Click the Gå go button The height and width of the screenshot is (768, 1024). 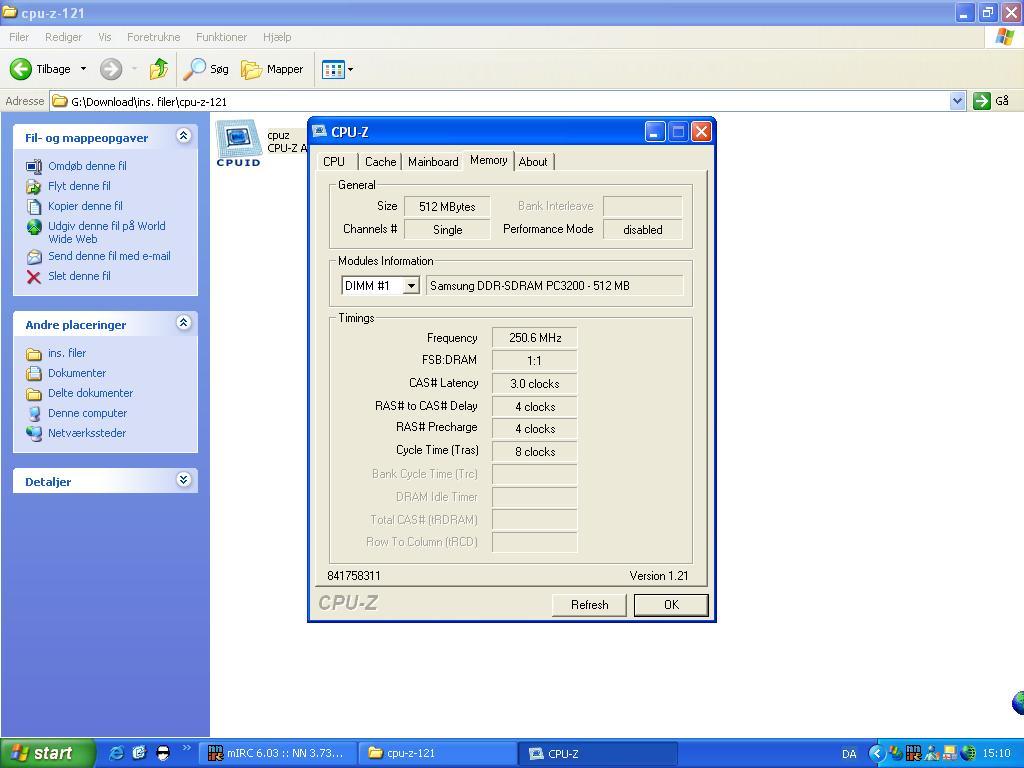(x=991, y=101)
